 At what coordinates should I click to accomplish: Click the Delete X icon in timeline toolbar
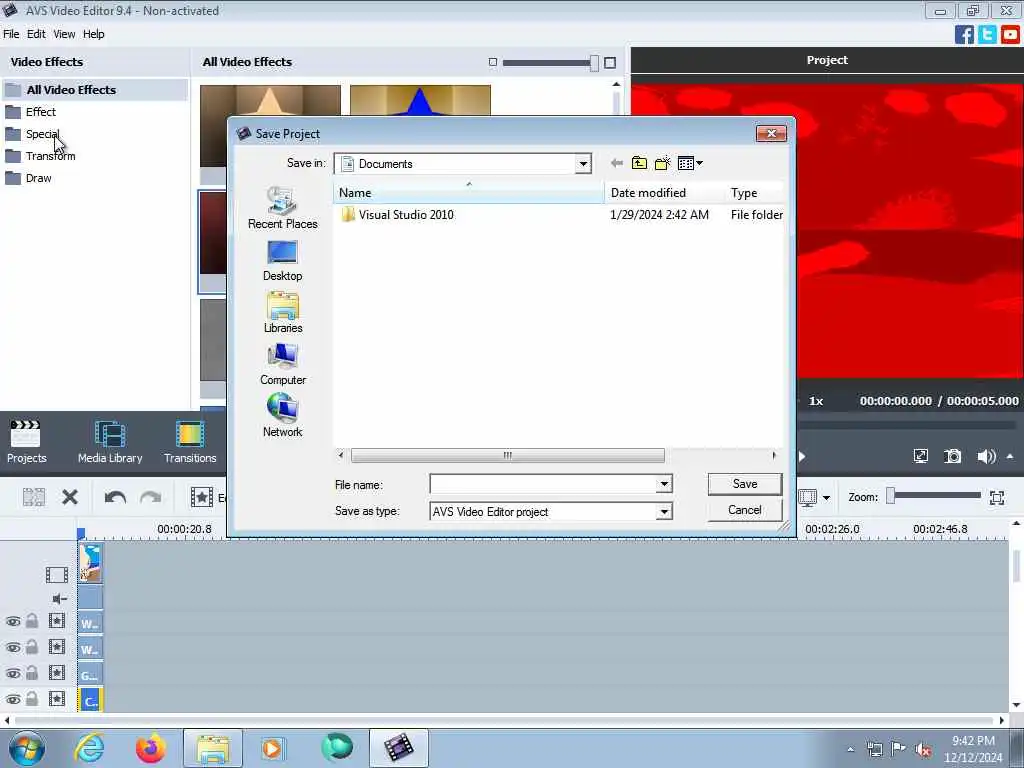coord(70,498)
